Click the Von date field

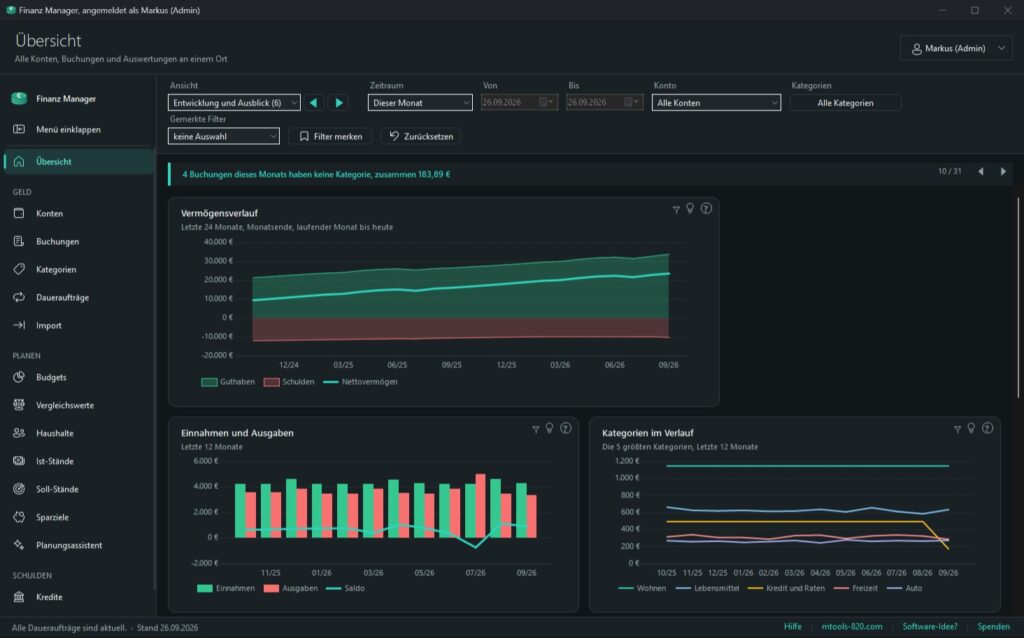519,102
